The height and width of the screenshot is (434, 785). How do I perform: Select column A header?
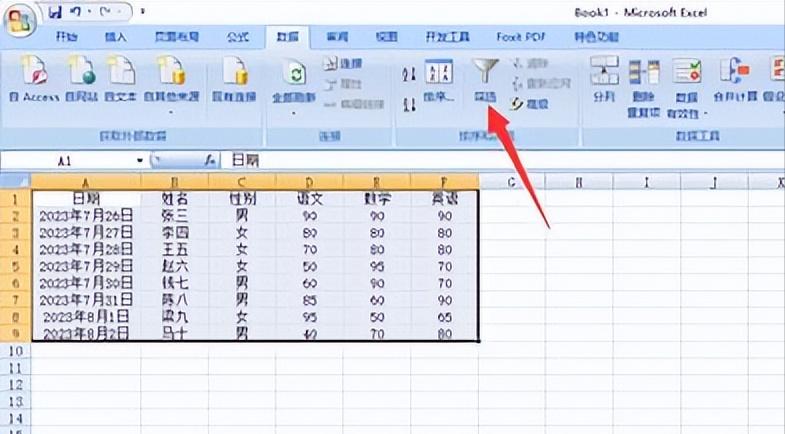86,181
